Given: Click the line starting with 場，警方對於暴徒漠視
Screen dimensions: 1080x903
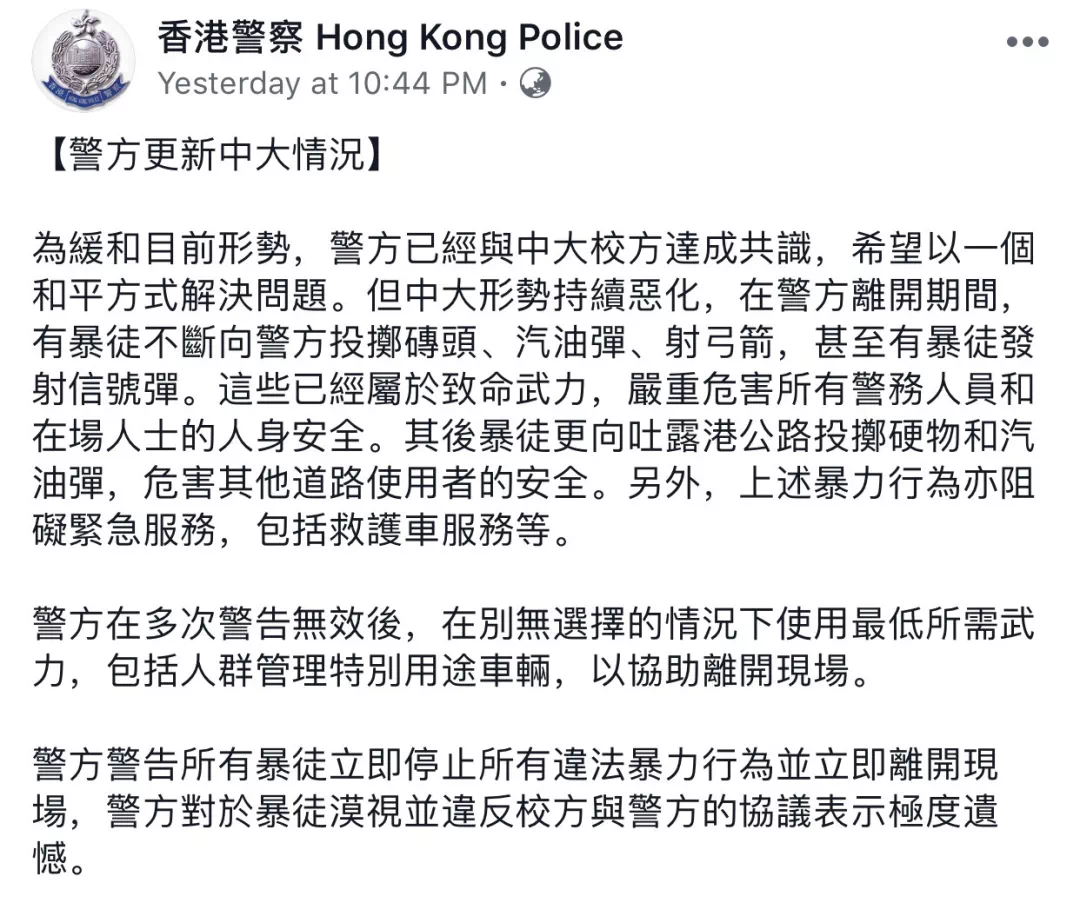Looking at the screenshot, I should pyautogui.click(x=515, y=815).
